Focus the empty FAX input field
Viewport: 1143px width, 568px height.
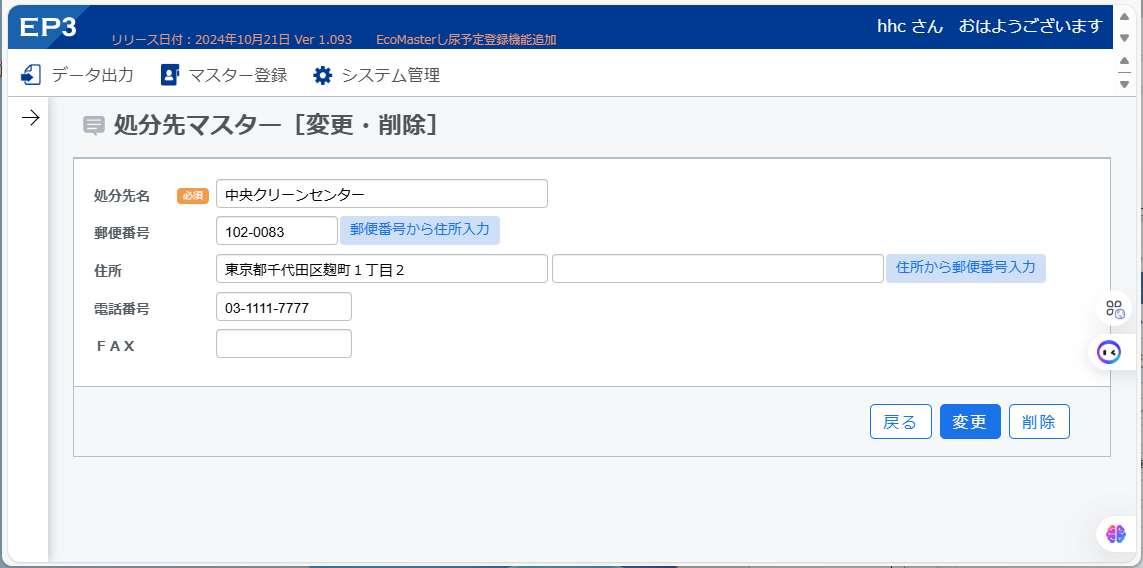tap(284, 343)
